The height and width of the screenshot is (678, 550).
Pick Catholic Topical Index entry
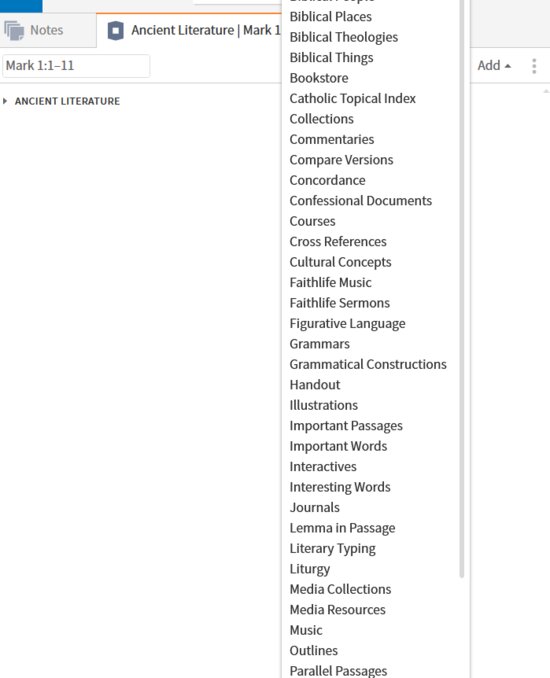click(x=352, y=99)
